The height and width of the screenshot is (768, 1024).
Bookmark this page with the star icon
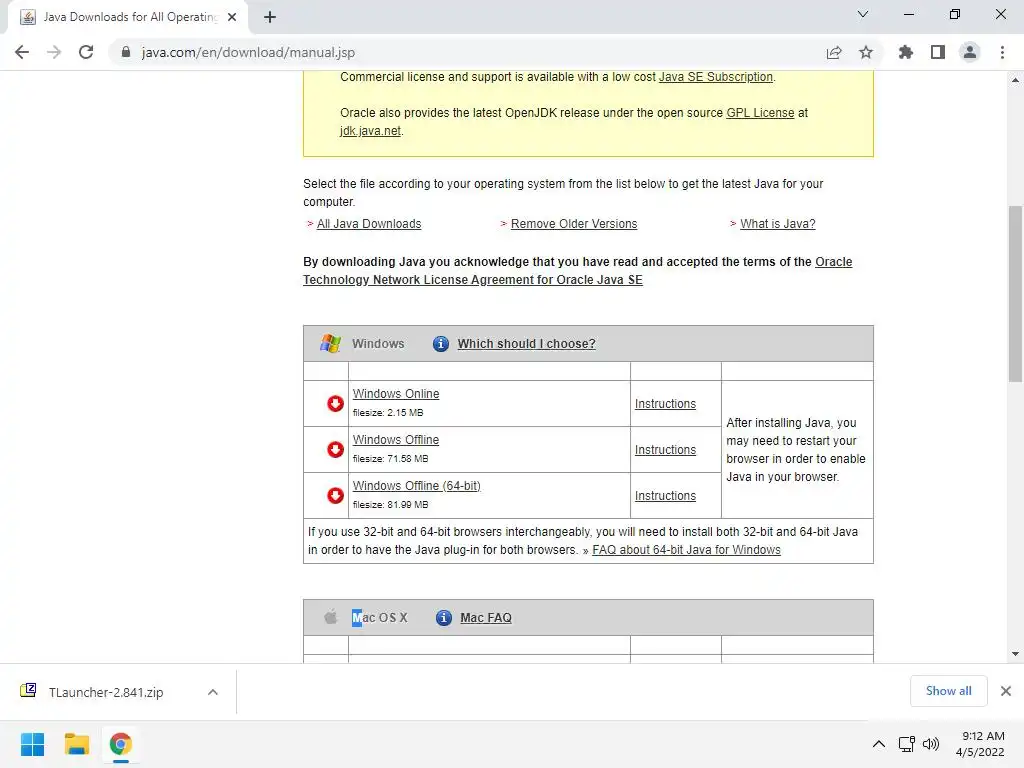(x=866, y=52)
